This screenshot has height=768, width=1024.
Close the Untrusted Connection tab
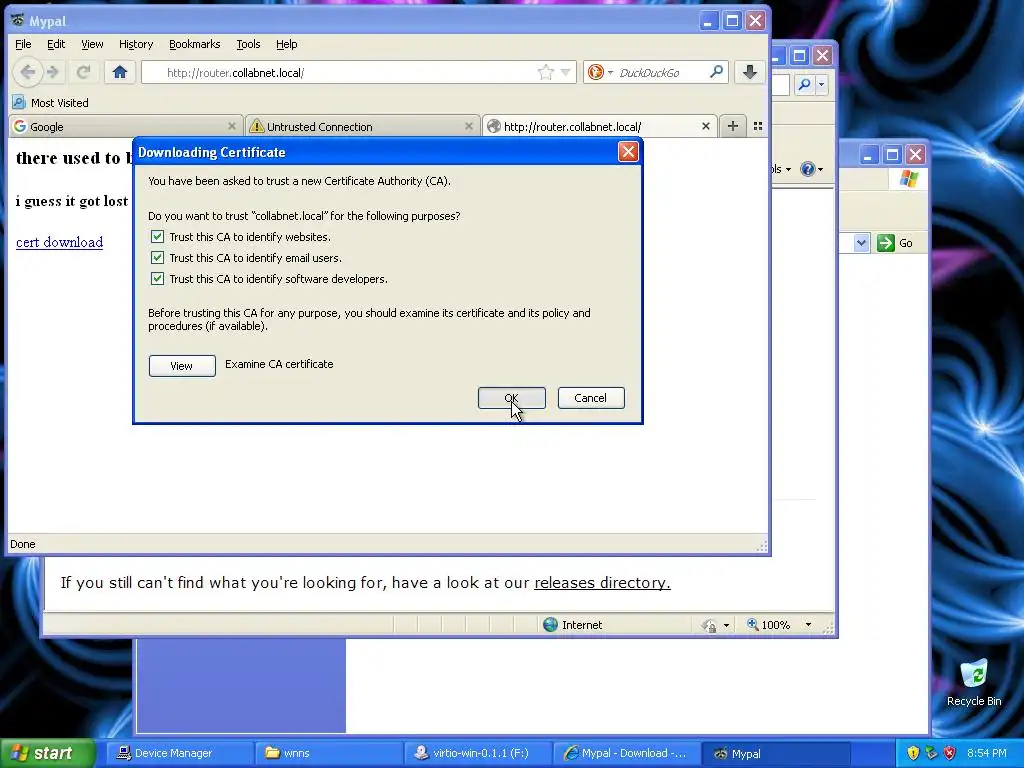tap(468, 126)
